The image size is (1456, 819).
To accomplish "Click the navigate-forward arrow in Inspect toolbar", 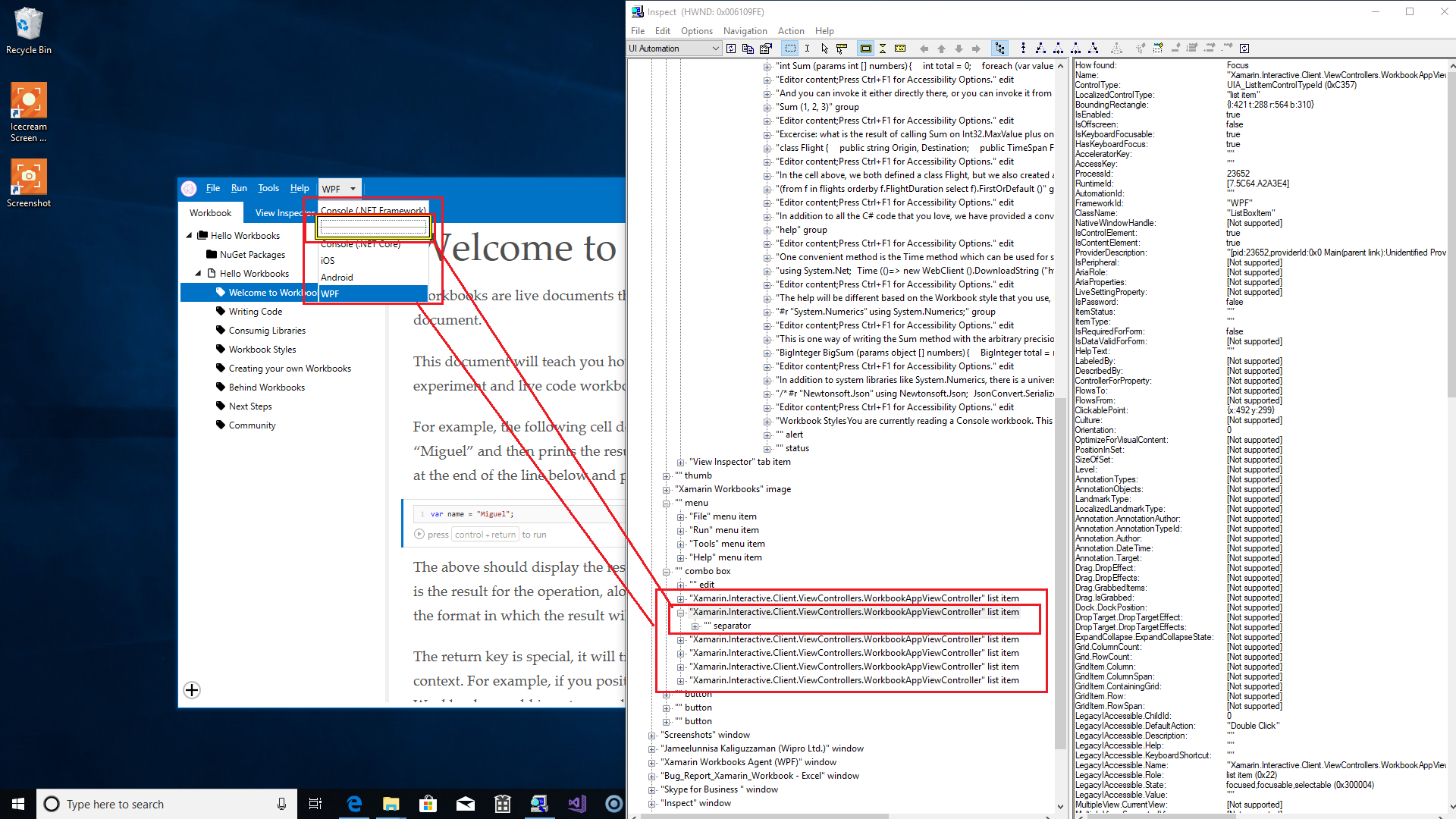I will 975,48.
